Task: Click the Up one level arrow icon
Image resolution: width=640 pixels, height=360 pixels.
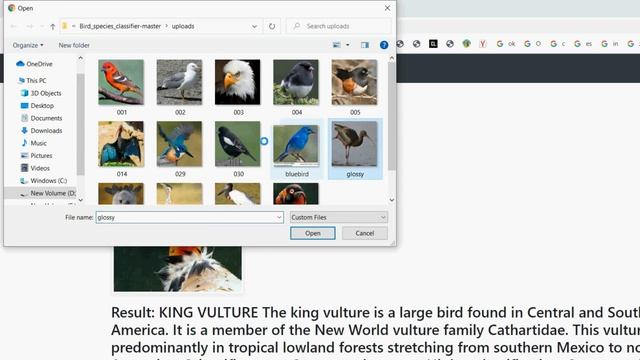Action: click(53, 27)
